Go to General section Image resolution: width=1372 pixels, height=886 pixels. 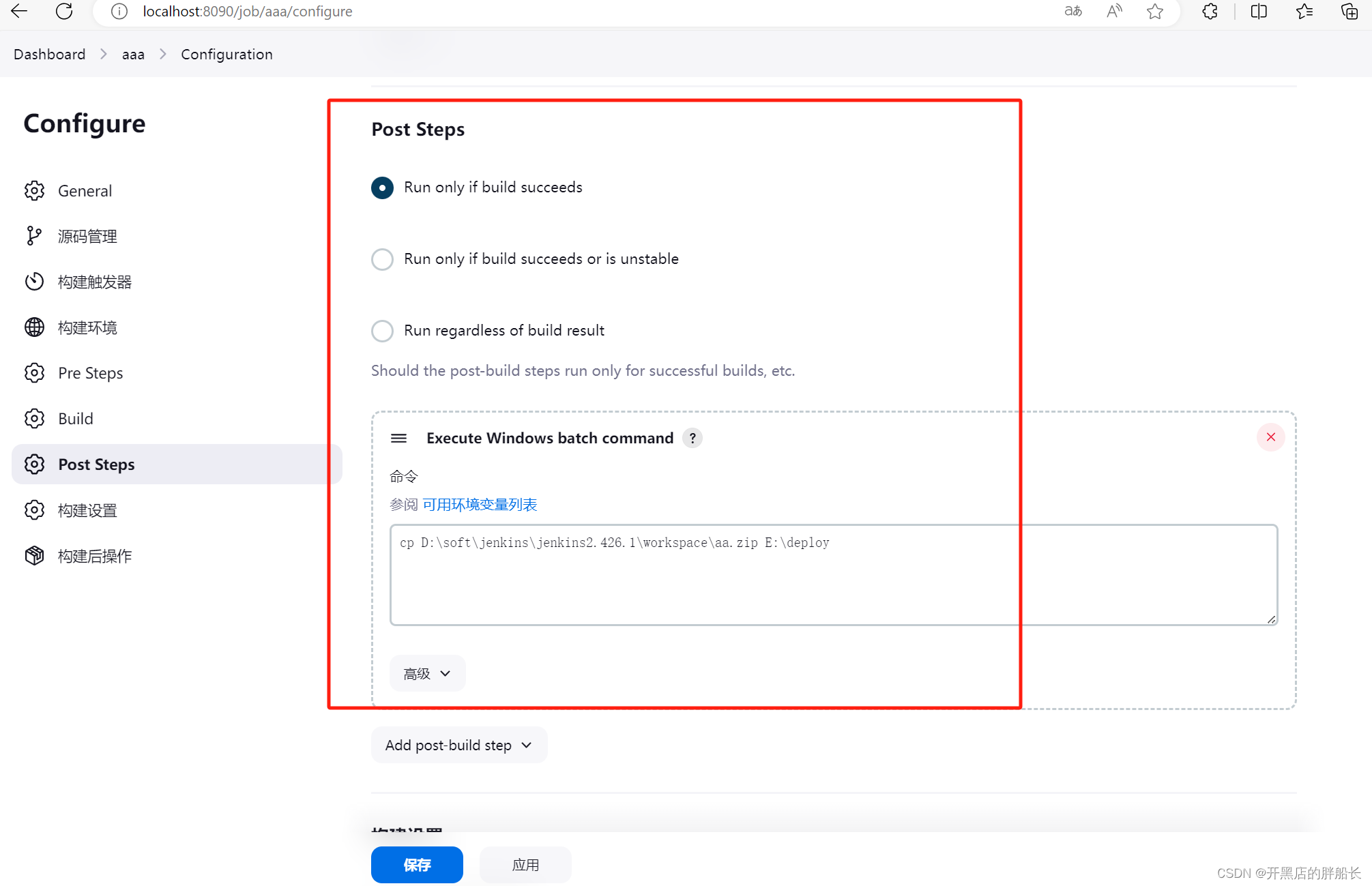[x=177, y=191]
